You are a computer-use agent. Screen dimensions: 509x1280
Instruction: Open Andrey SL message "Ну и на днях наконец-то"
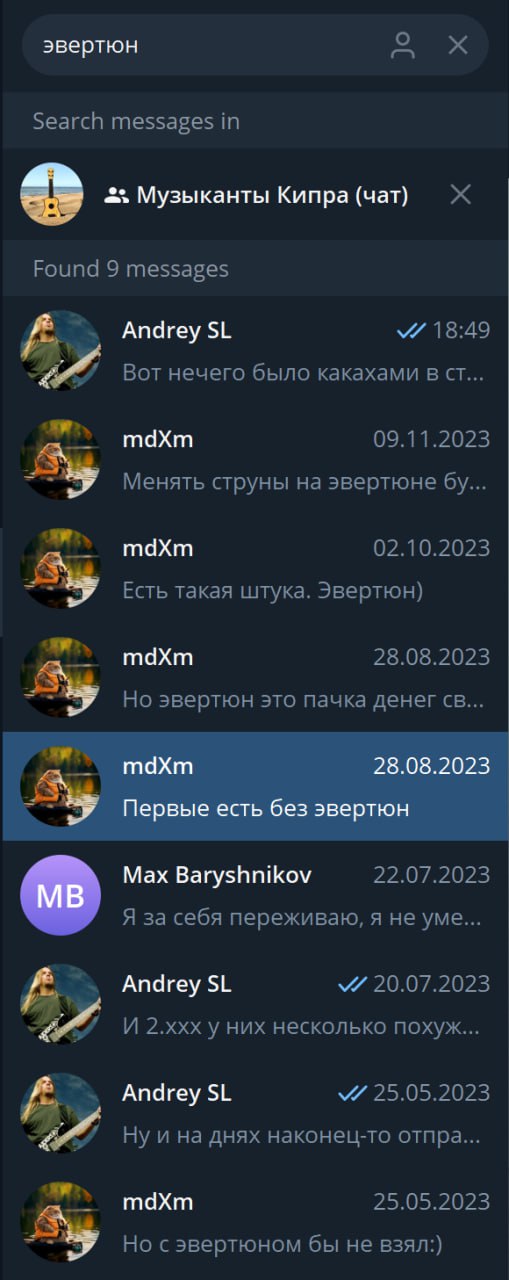(x=255, y=1113)
